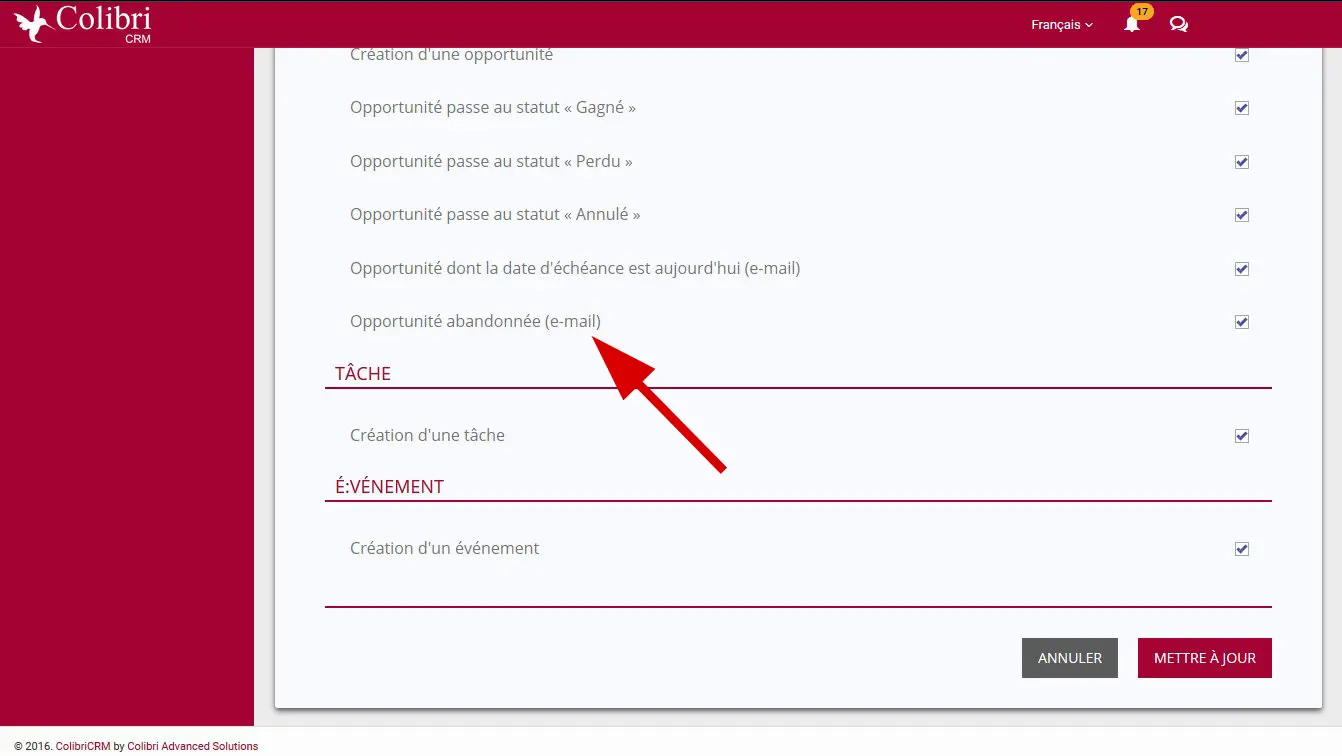The image size is (1342, 756).
Task: Select the Opportunité passe au statut « Perdu » text
Action: pyautogui.click(x=491, y=161)
